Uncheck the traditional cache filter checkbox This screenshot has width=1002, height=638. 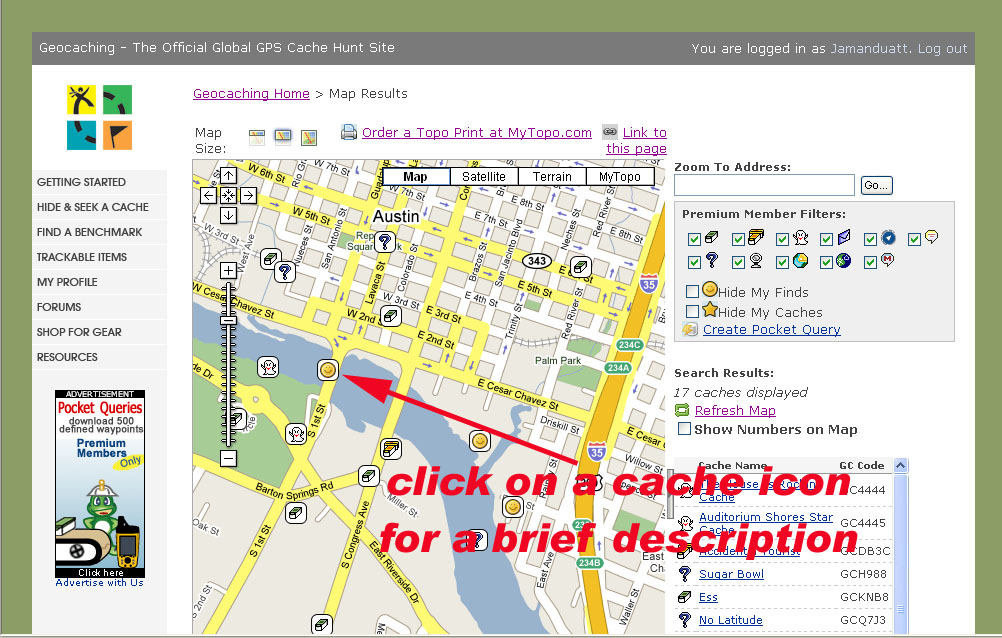coord(694,239)
